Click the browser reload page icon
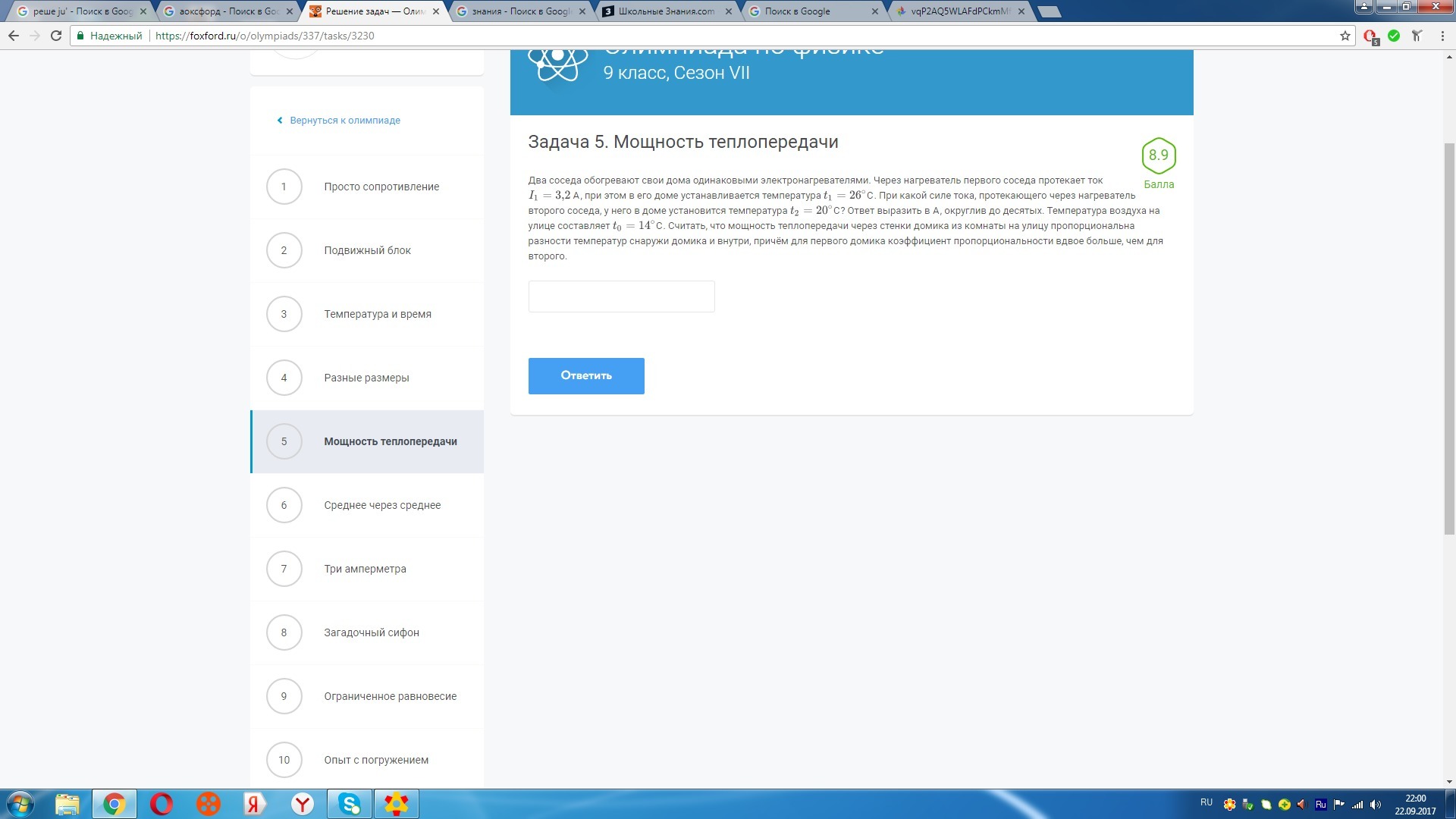Screen dimensions: 1456x819 coord(55,36)
